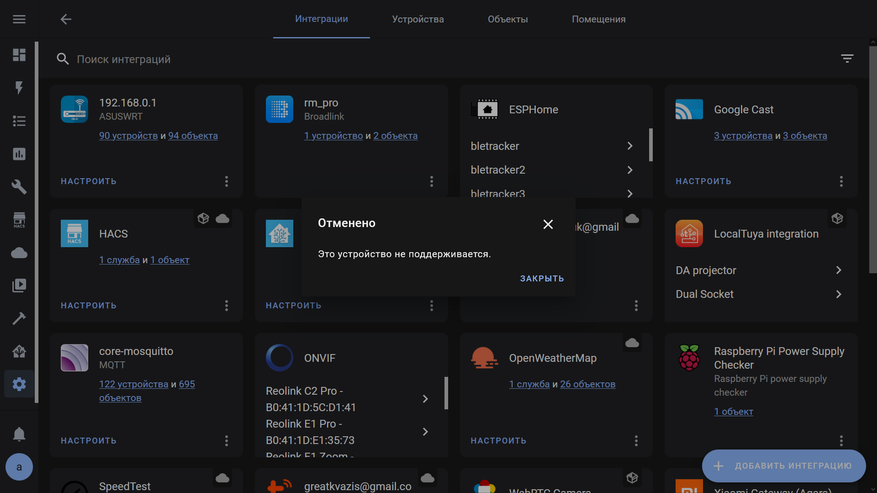The width and height of the screenshot is (877, 493).
Task: Open HACS card three-dot menu
Action: (227, 306)
